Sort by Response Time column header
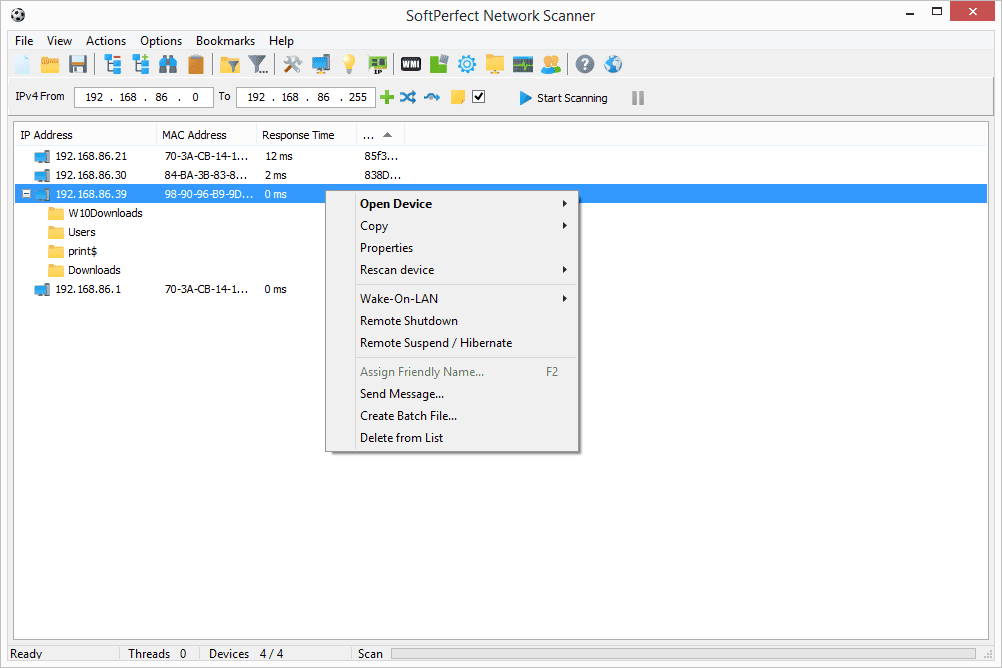The height and width of the screenshot is (668, 1002). 306,135
